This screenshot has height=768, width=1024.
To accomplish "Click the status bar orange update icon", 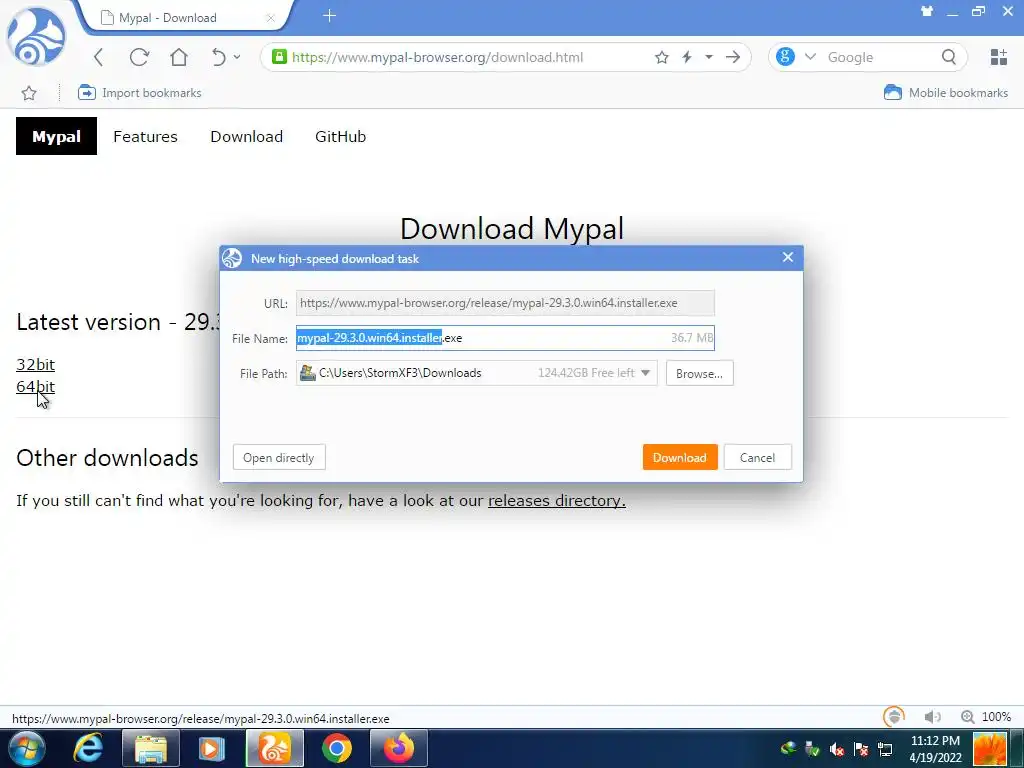I will (894, 716).
